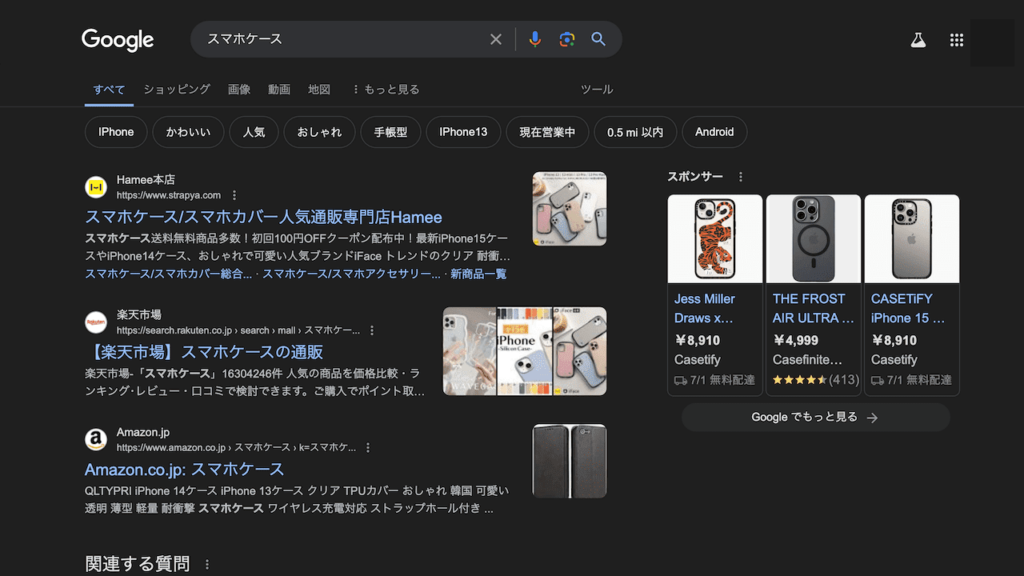This screenshot has width=1024, height=576.
Task: Apply the Android filter chip
Action: coord(714,132)
